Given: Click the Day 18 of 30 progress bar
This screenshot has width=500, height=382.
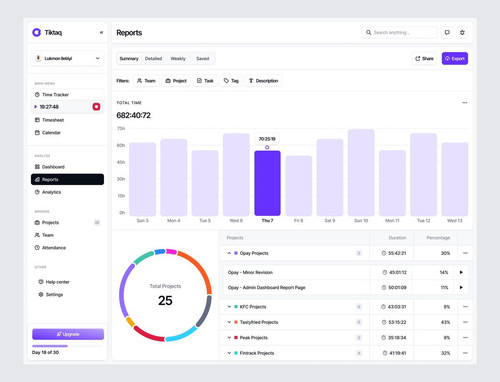Looking at the screenshot, I should click(x=68, y=346).
